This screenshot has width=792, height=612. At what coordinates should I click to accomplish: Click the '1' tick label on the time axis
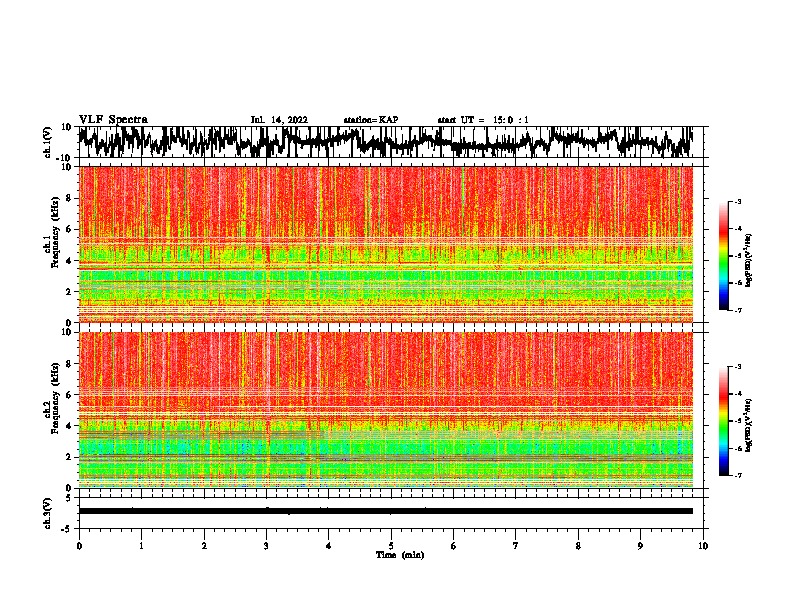141,546
